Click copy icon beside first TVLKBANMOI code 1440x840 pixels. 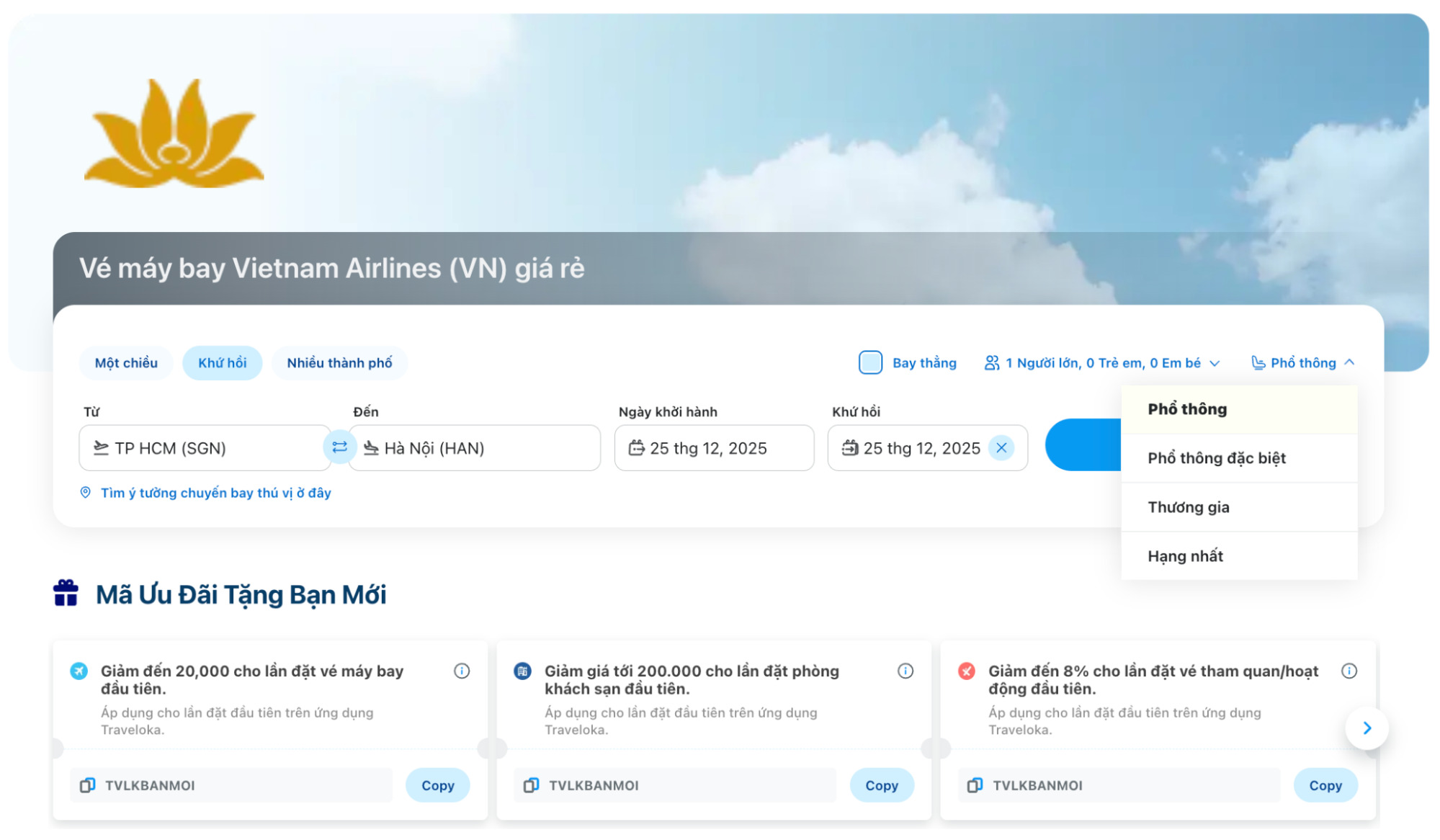(x=87, y=785)
